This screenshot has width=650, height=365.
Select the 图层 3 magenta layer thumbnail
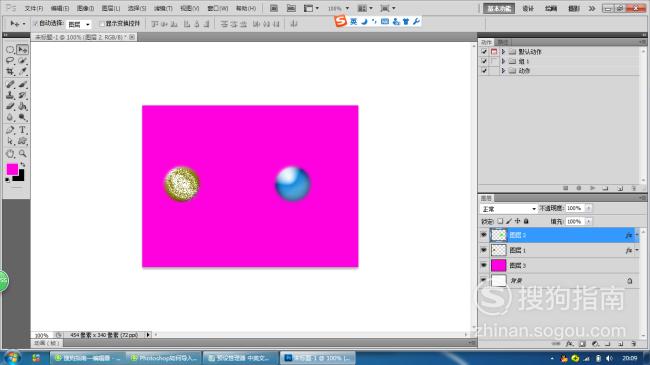point(499,265)
